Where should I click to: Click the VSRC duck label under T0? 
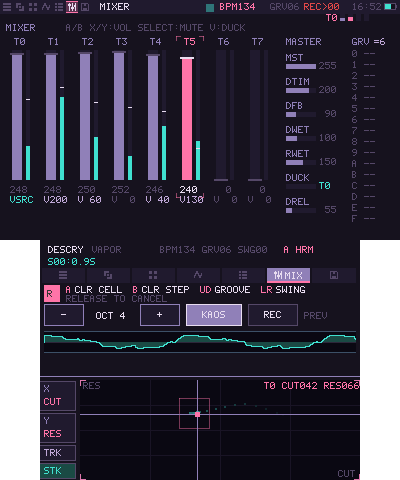click(x=21, y=200)
